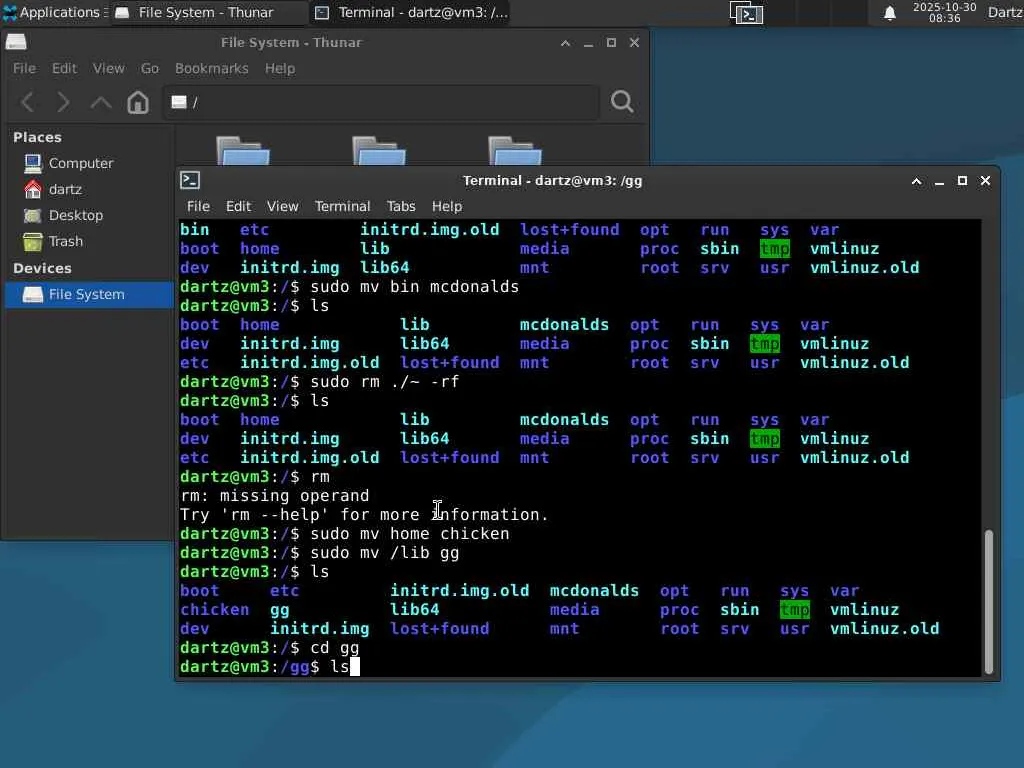Roll up the Terminal window with caret button
The height and width of the screenshot is (768, 1024).
click(917, 182)
